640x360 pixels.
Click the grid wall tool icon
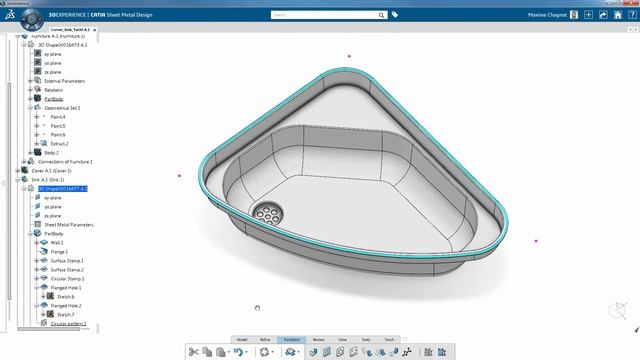(327, 352)
